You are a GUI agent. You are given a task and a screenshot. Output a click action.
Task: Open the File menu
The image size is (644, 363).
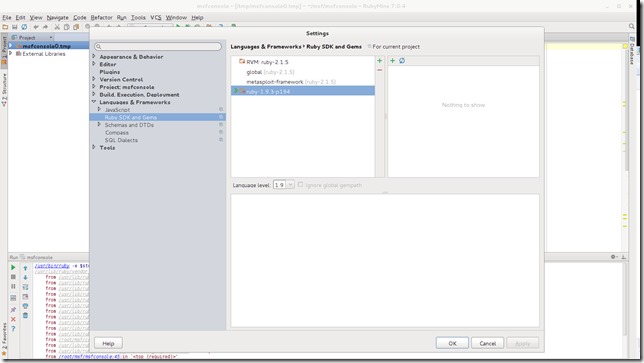pos(7,18)
